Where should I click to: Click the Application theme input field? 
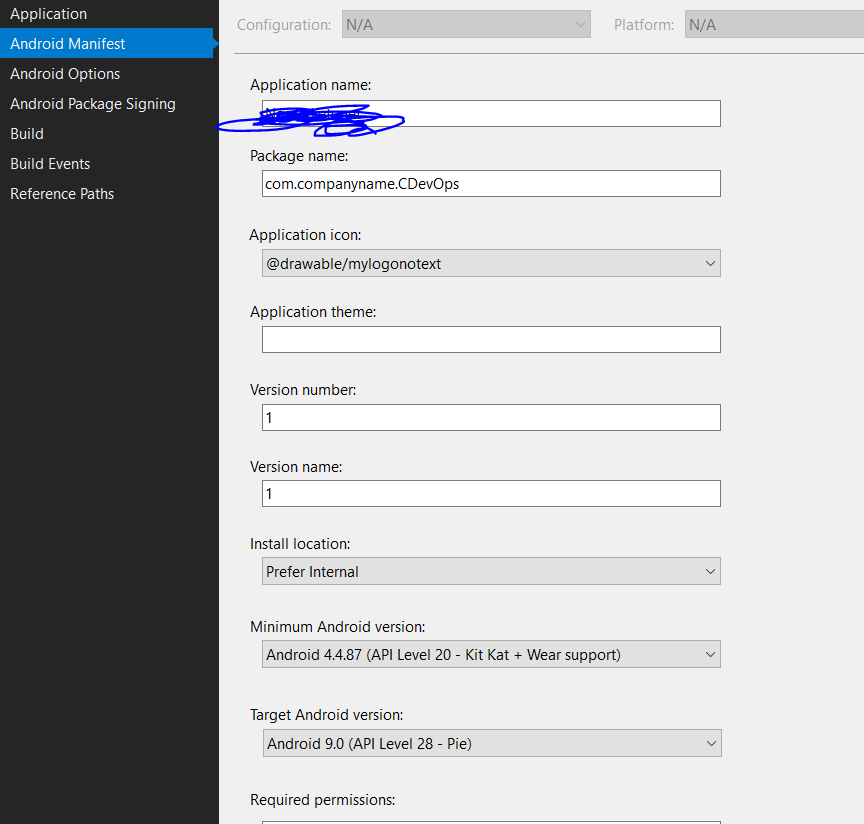click(x=491, y=340)
